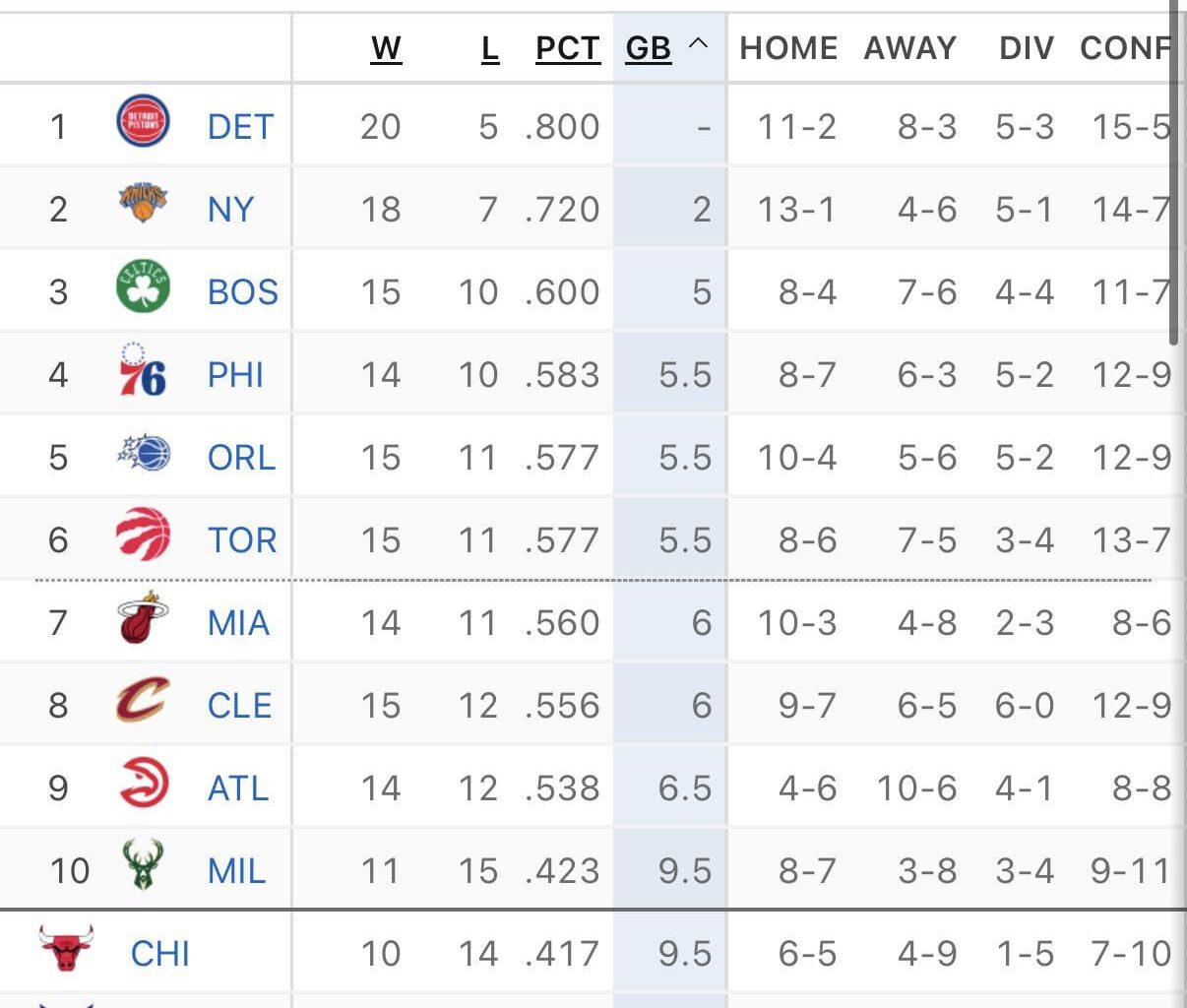Click the Philadelphia 76ers logo
The width and height of the screenshot is (1187, 1008).
143,371
